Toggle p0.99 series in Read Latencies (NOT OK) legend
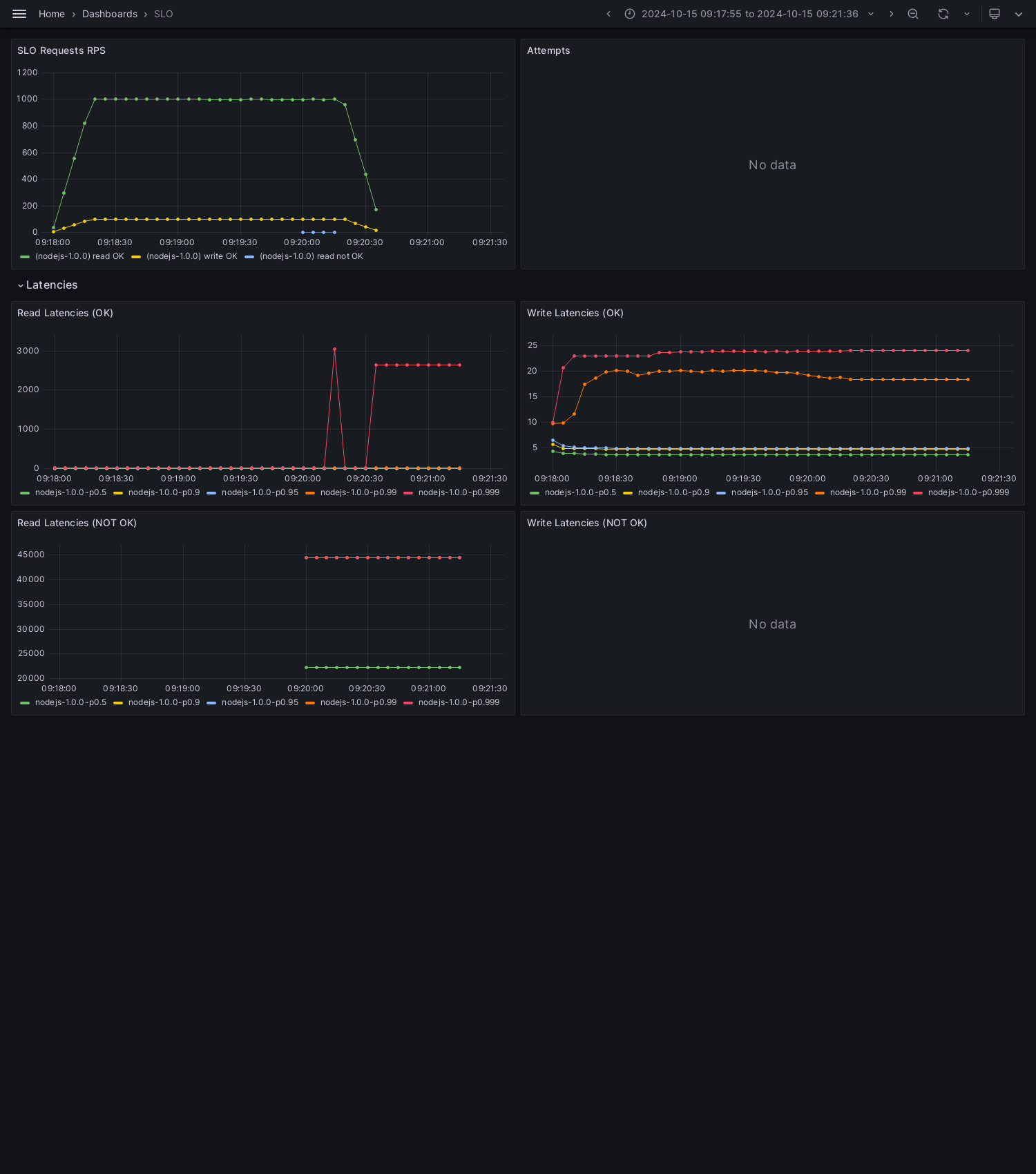Screen dimensions: 1036x1174 click(x=358, y=702)
